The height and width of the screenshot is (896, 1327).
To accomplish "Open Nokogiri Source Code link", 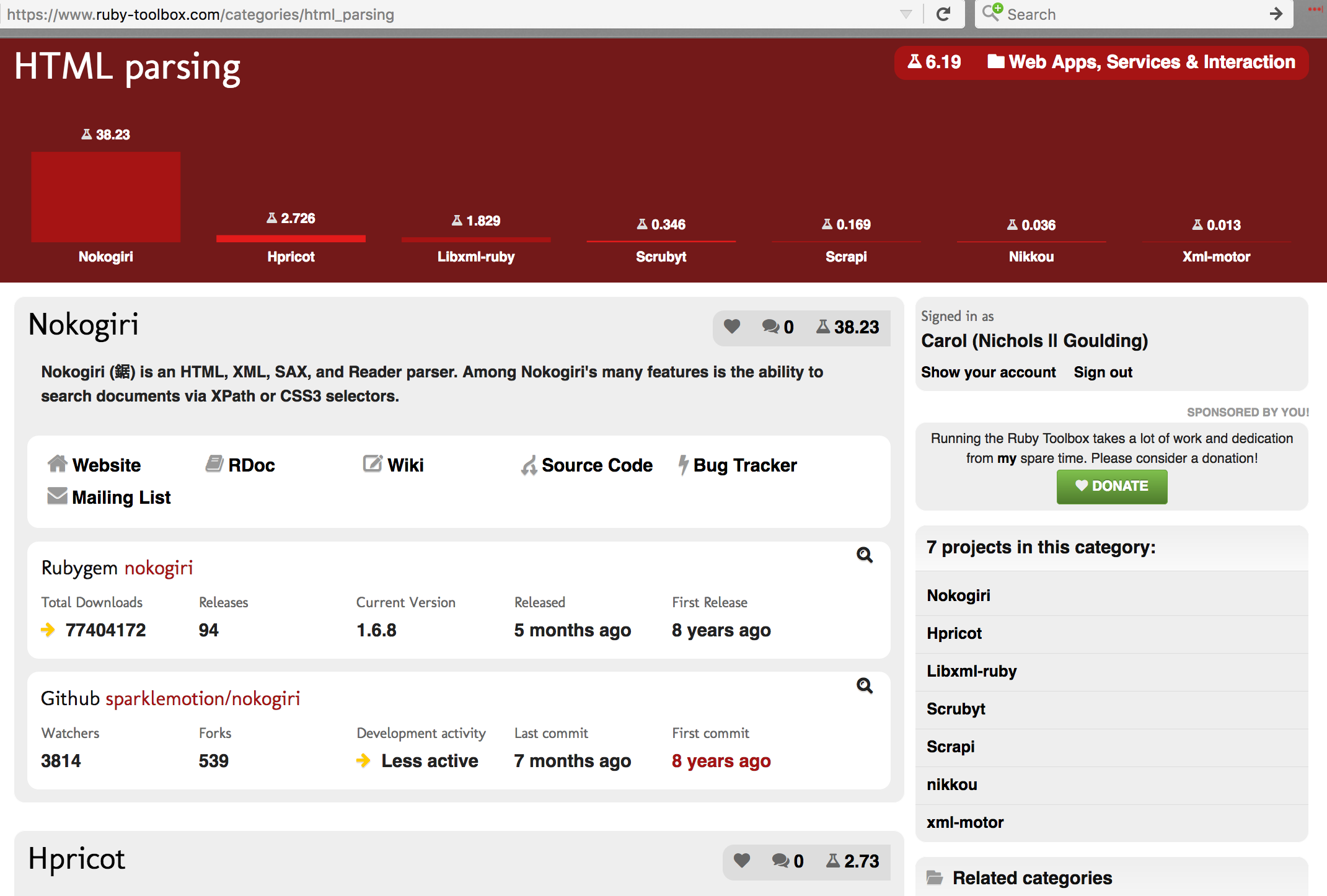I will (x=586, y=465).
